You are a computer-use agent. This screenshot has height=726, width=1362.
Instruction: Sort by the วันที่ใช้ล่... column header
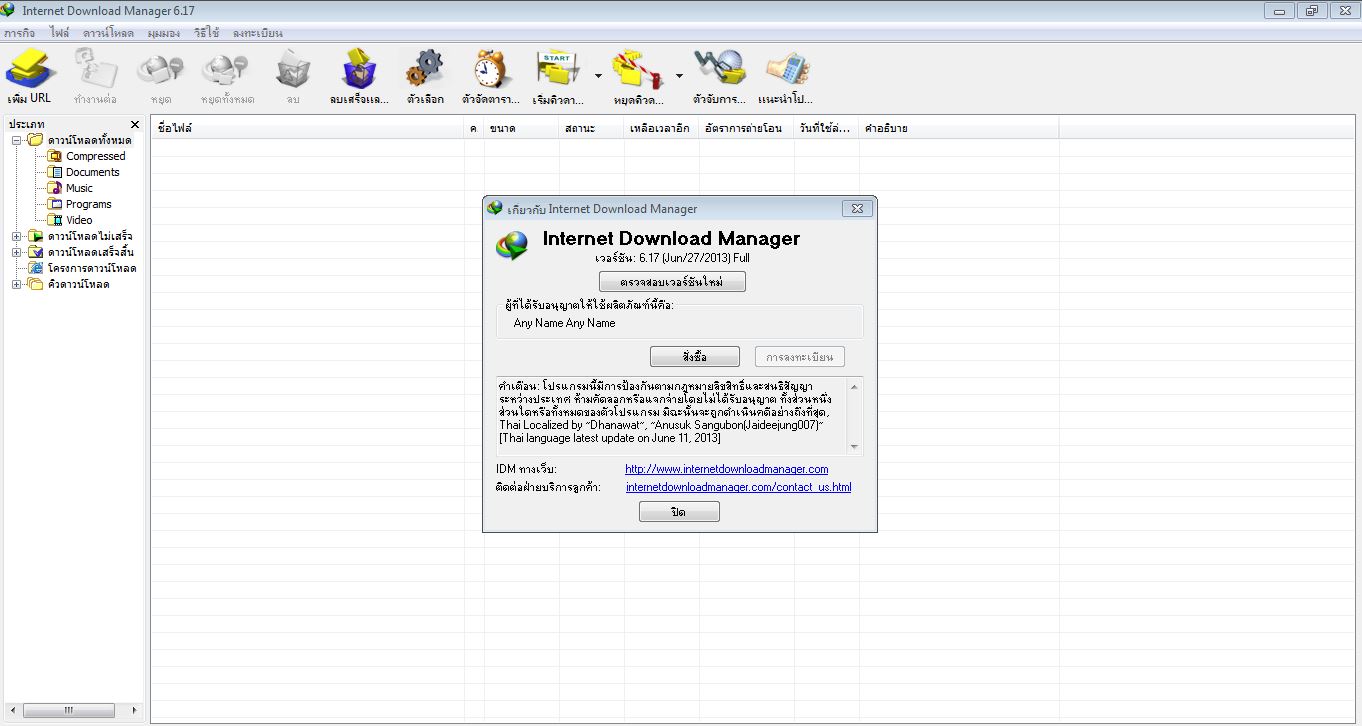[x=827, y=128]
